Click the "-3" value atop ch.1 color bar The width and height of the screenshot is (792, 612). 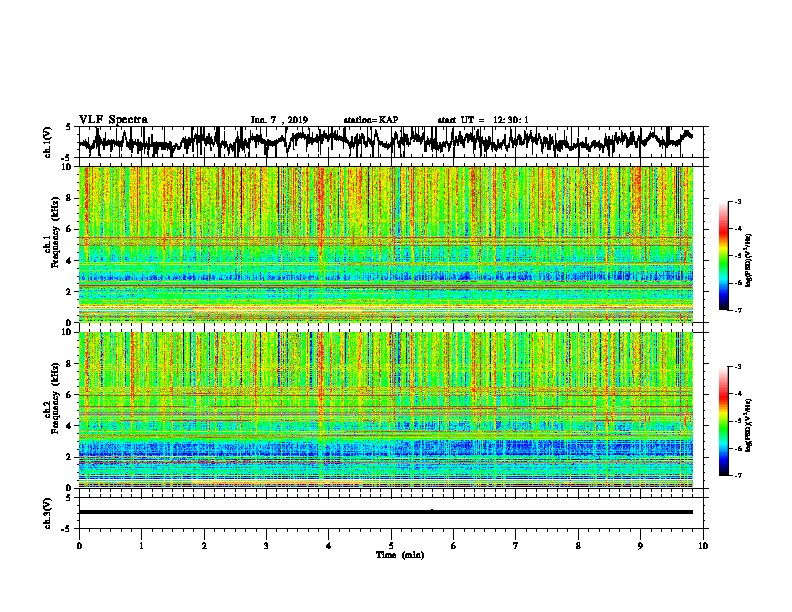737,201
